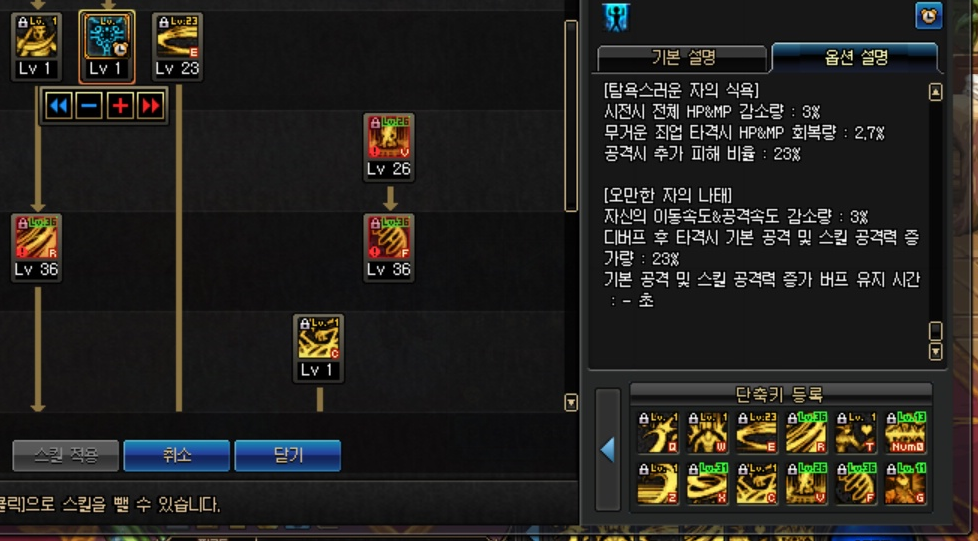Image resolution: width=978 pixels, height=541 pixels.
Task: Increase skill level with red plus button
Action: (120, 105)
